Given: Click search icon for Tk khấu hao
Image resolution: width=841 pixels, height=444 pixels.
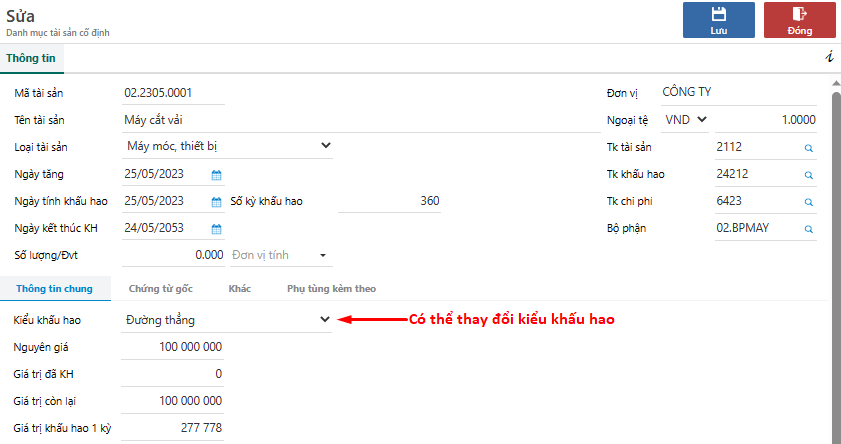Looking at the screenshot, I should pos(809,174).
